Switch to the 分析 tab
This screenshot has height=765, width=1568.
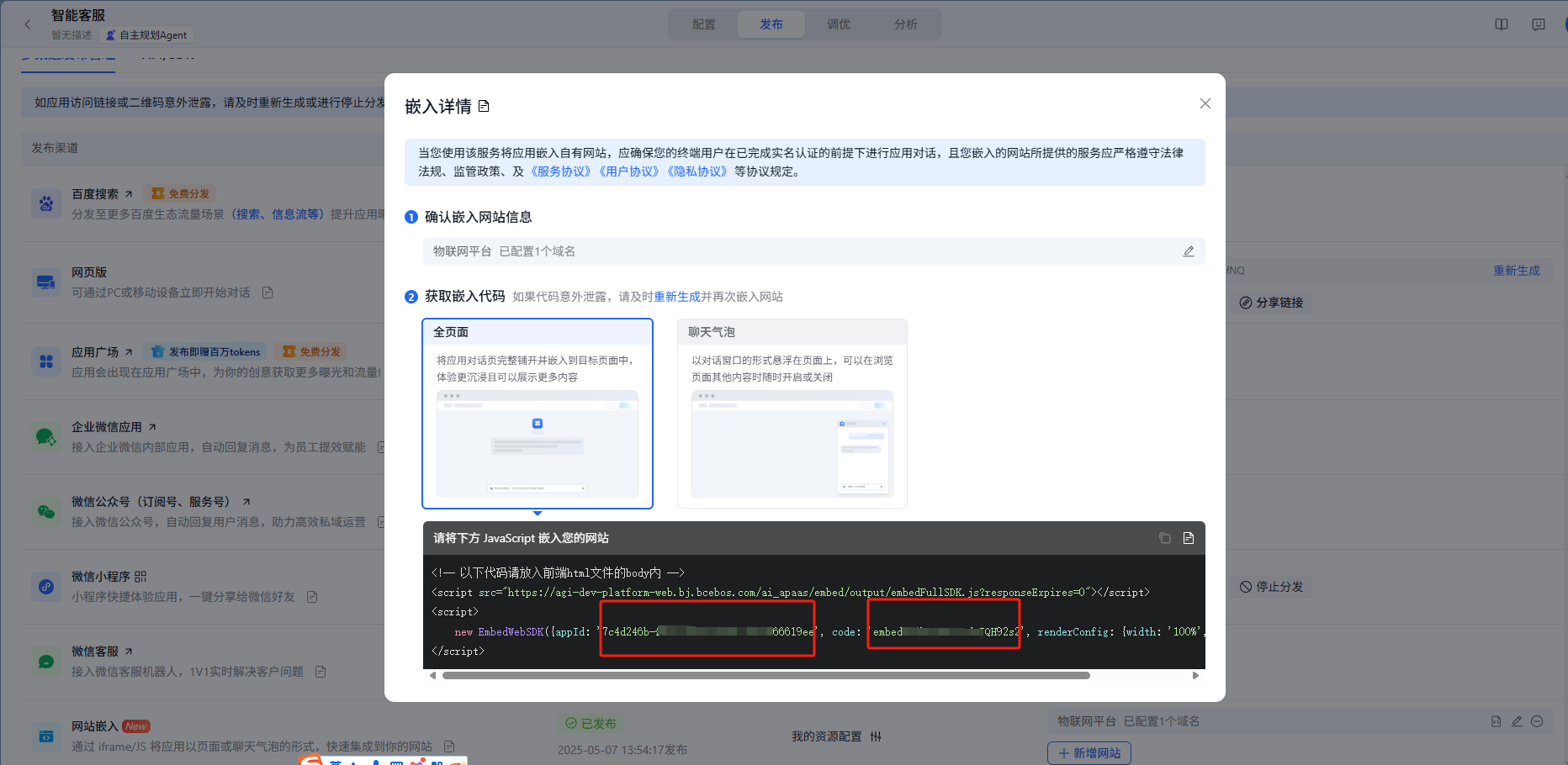click(906, 24)
